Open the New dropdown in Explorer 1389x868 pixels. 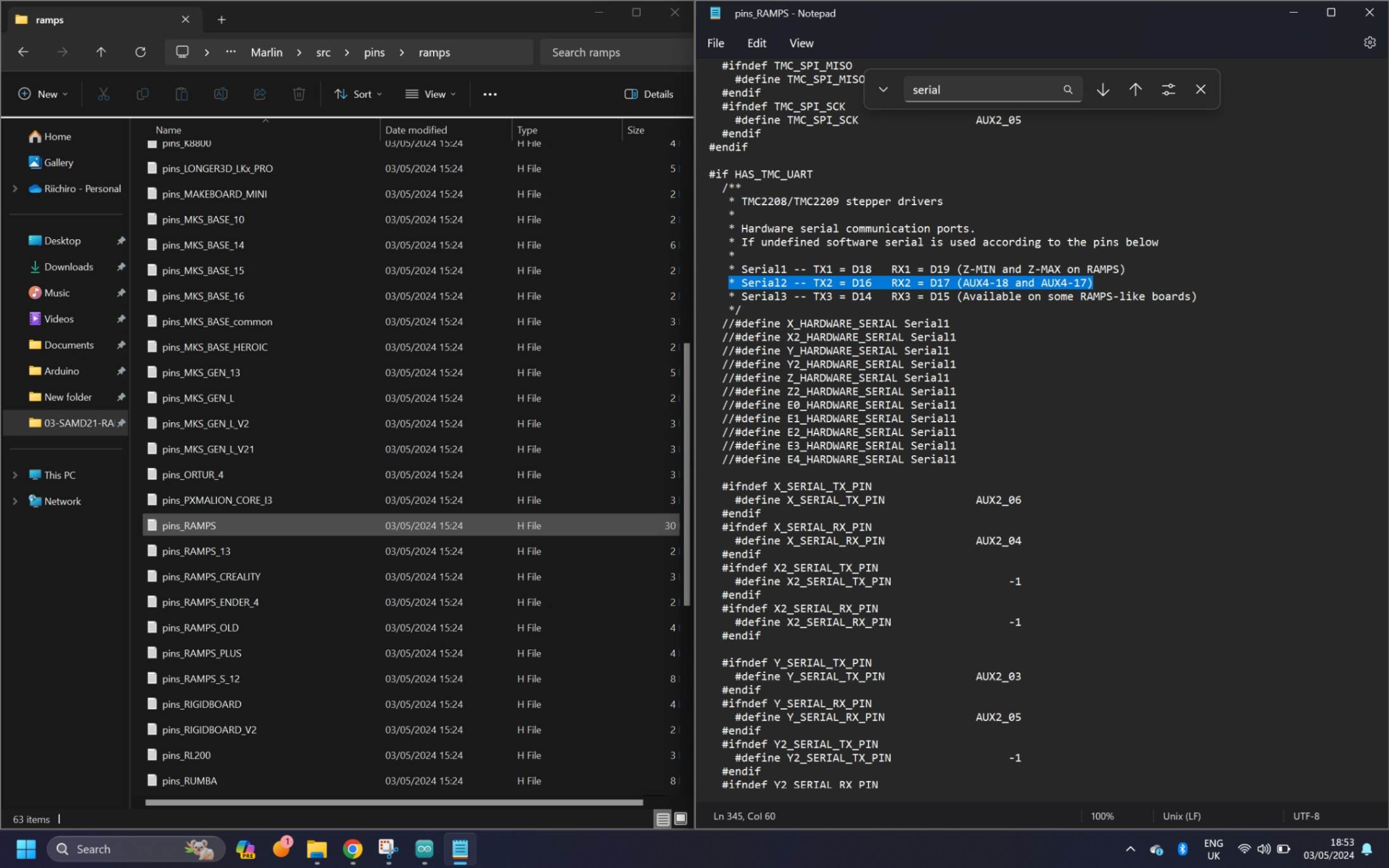click(x=42, y=94)
